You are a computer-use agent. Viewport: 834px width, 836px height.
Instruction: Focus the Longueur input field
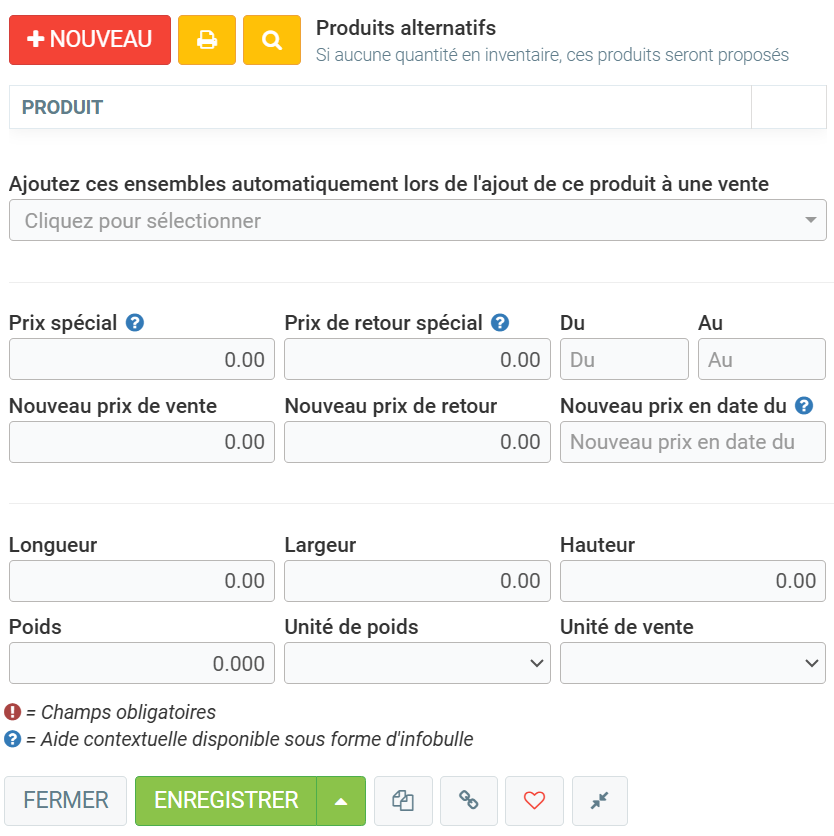coord(141,581)
